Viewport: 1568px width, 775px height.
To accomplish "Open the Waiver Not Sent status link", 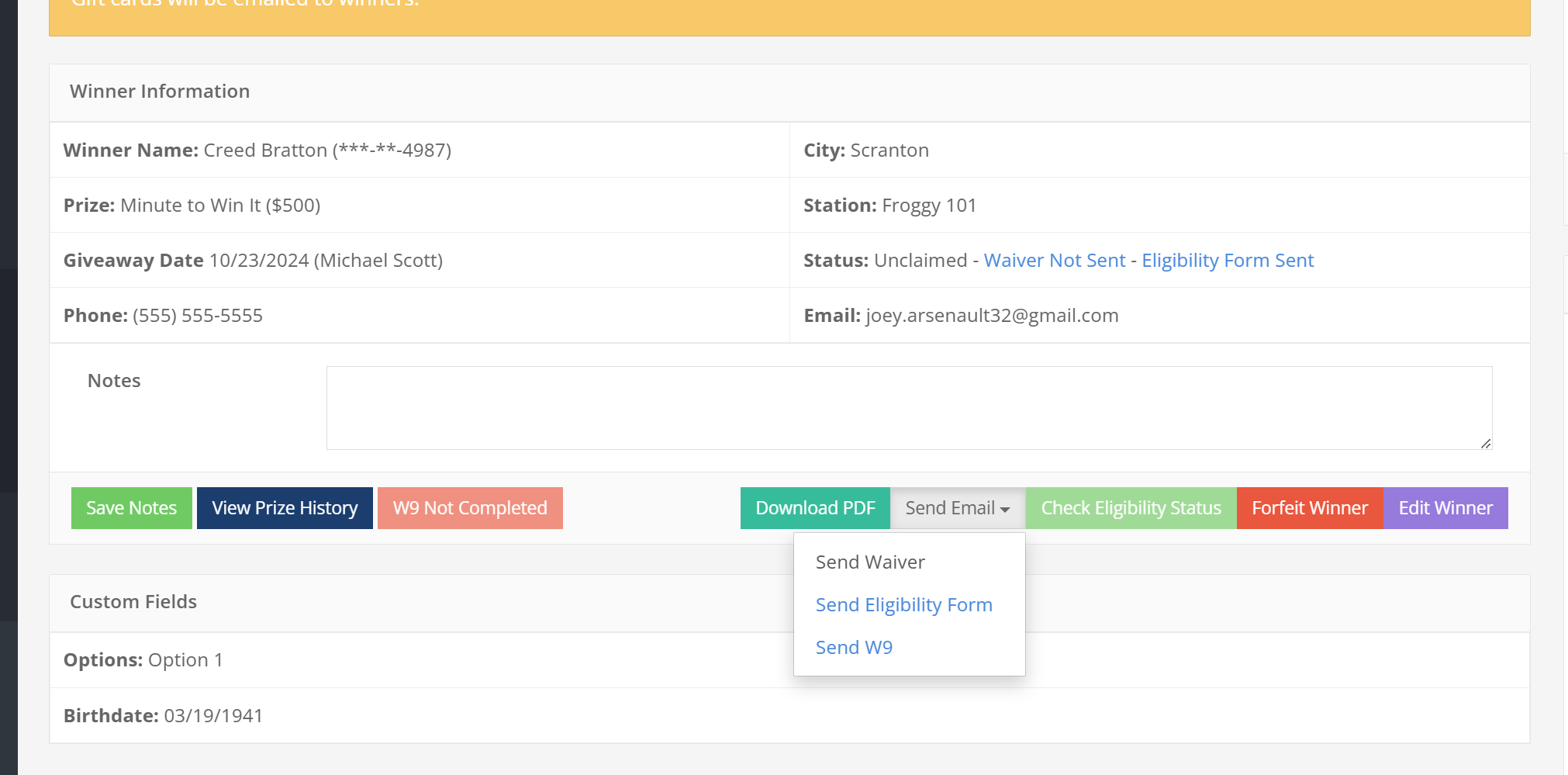I will (x=1054, y=261).
